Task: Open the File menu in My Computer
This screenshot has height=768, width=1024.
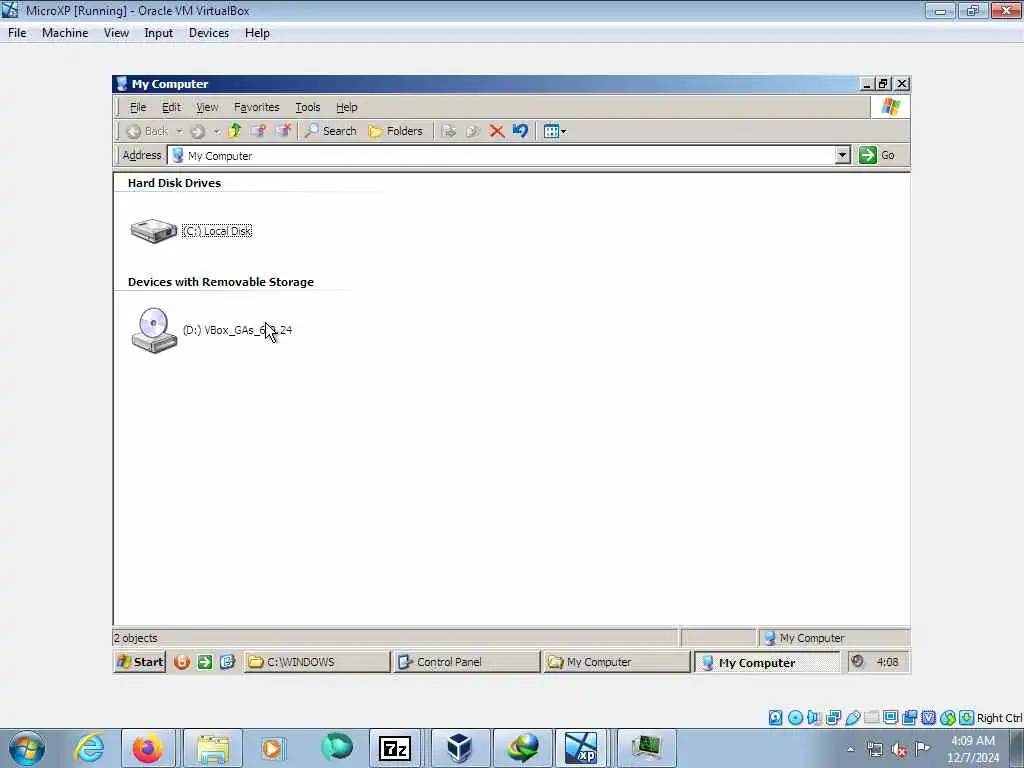Action: (x=138, y=107)
